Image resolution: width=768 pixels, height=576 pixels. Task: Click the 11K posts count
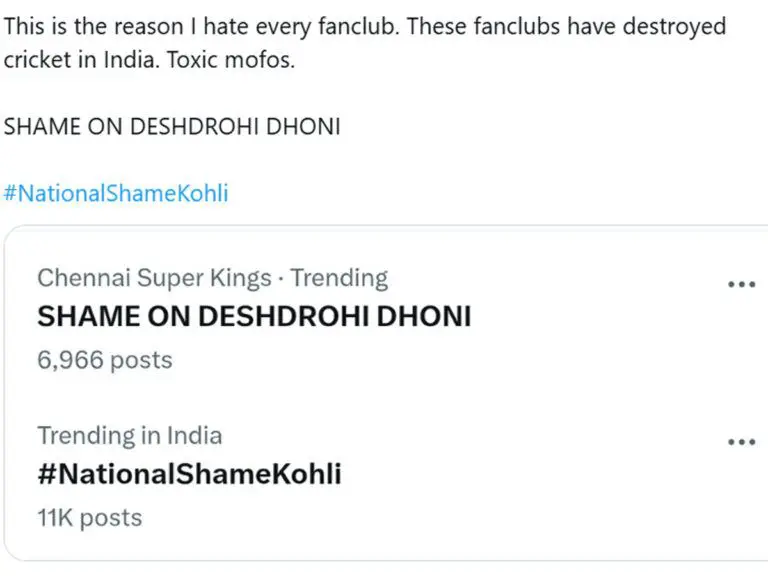90,517
